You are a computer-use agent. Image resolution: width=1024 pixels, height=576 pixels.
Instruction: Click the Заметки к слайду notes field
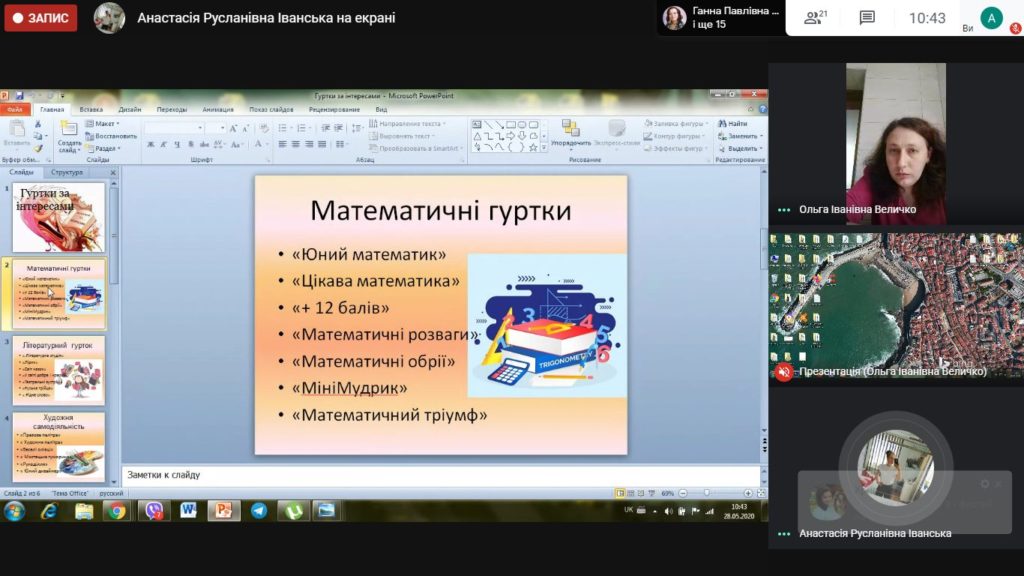(x=441, y=475)
